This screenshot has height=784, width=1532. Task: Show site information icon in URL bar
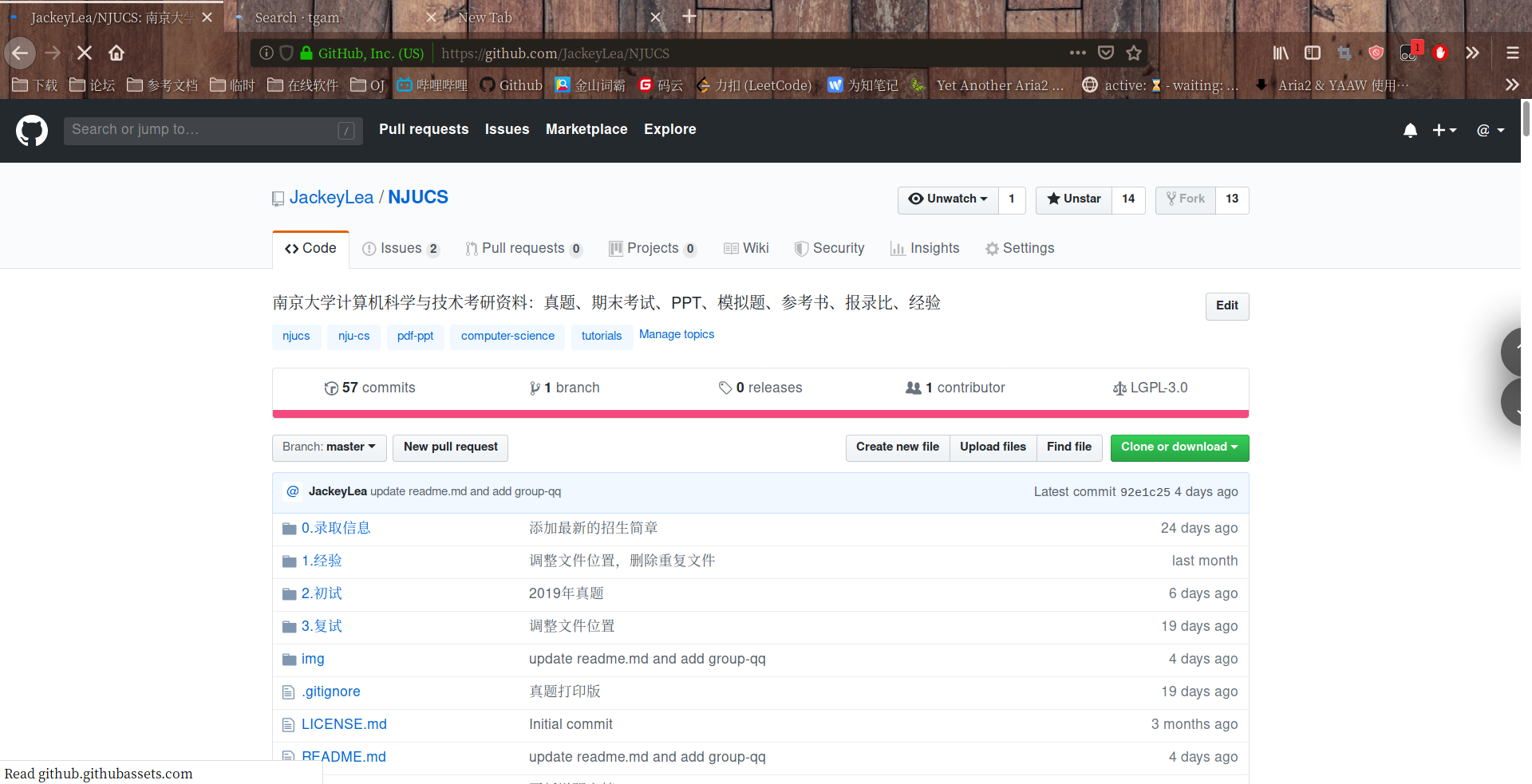[x=267, y=53]
